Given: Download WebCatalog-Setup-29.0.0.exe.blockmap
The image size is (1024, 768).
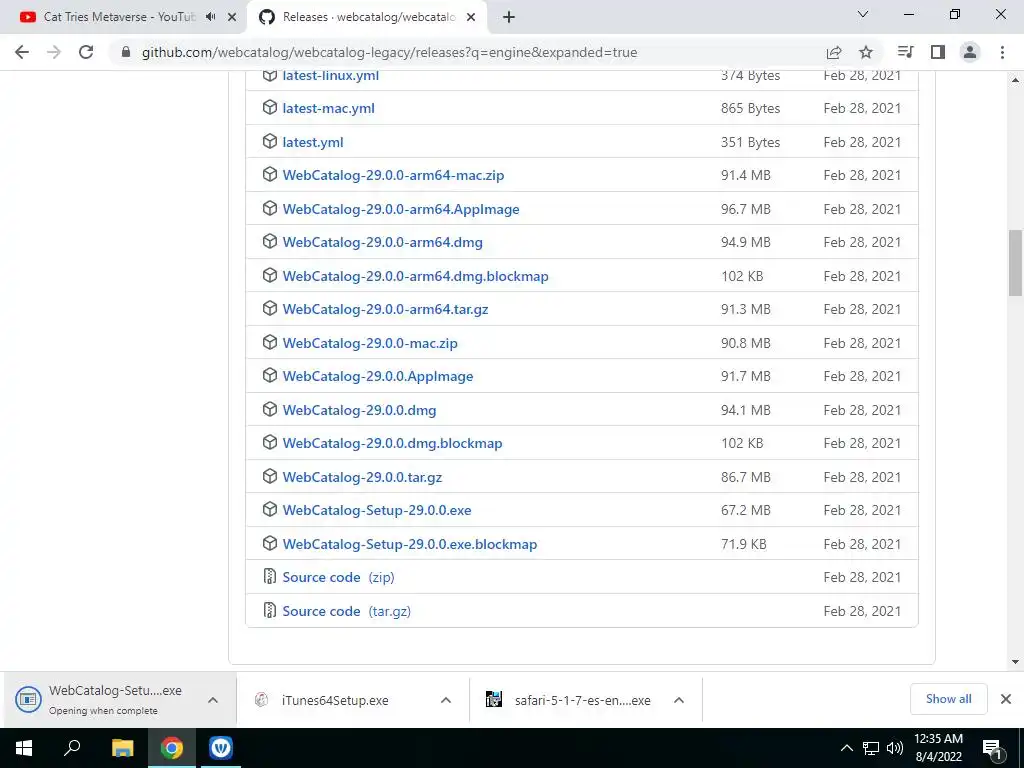Looking at the screenshot, I should click(x=409, y=544).
